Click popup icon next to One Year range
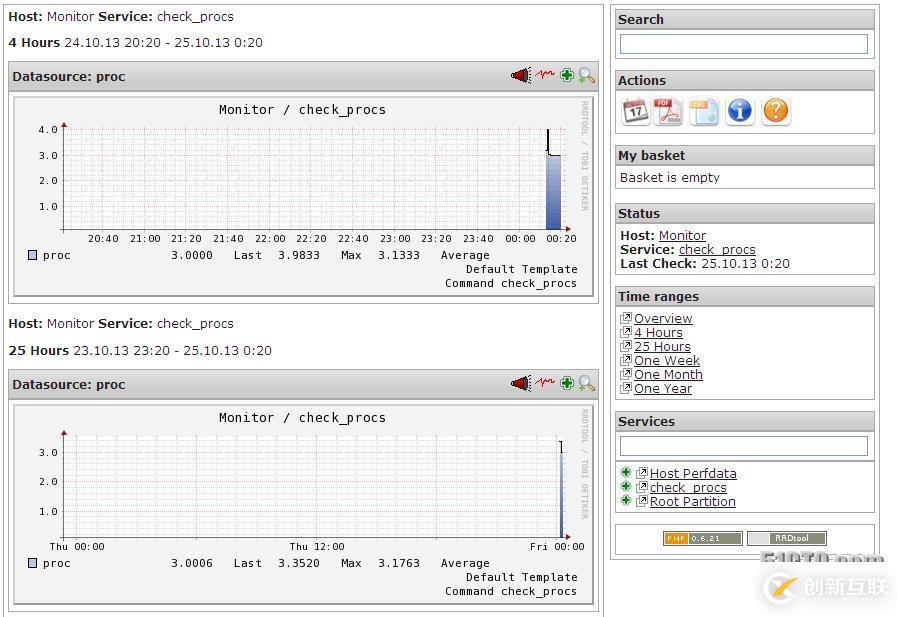The width and height of the screenshot is (898, 617). [626, 388]
